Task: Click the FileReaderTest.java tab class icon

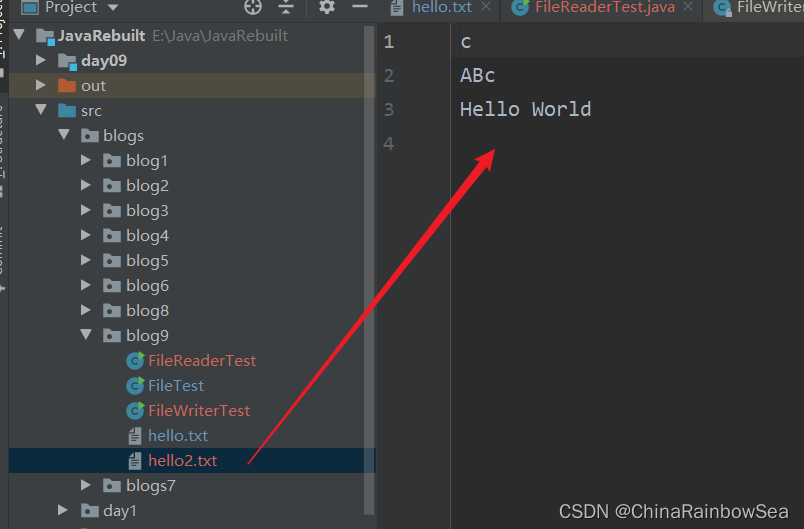Action: [x=520, y=7]
